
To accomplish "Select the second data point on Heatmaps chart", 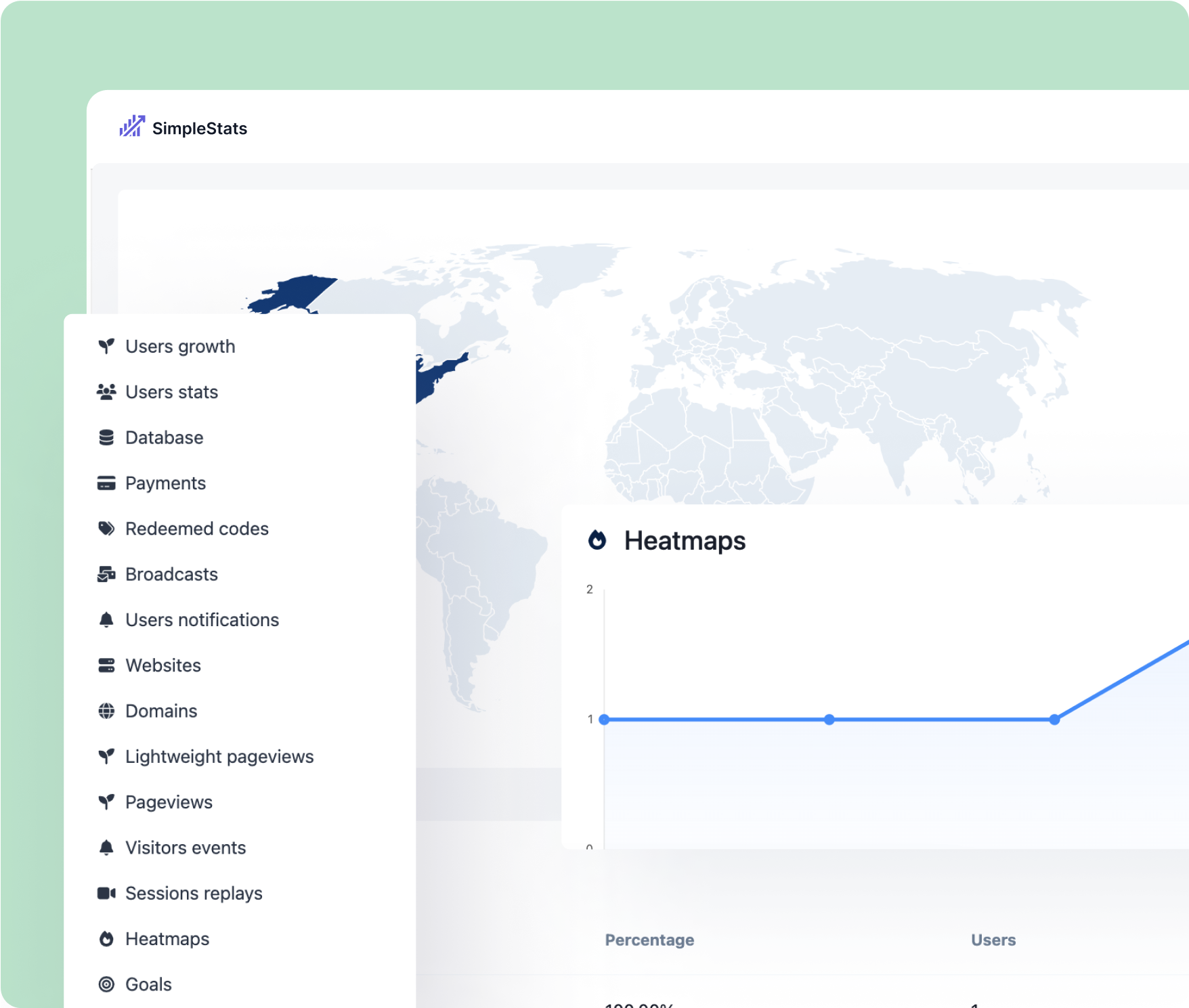I will pos(829,720).
